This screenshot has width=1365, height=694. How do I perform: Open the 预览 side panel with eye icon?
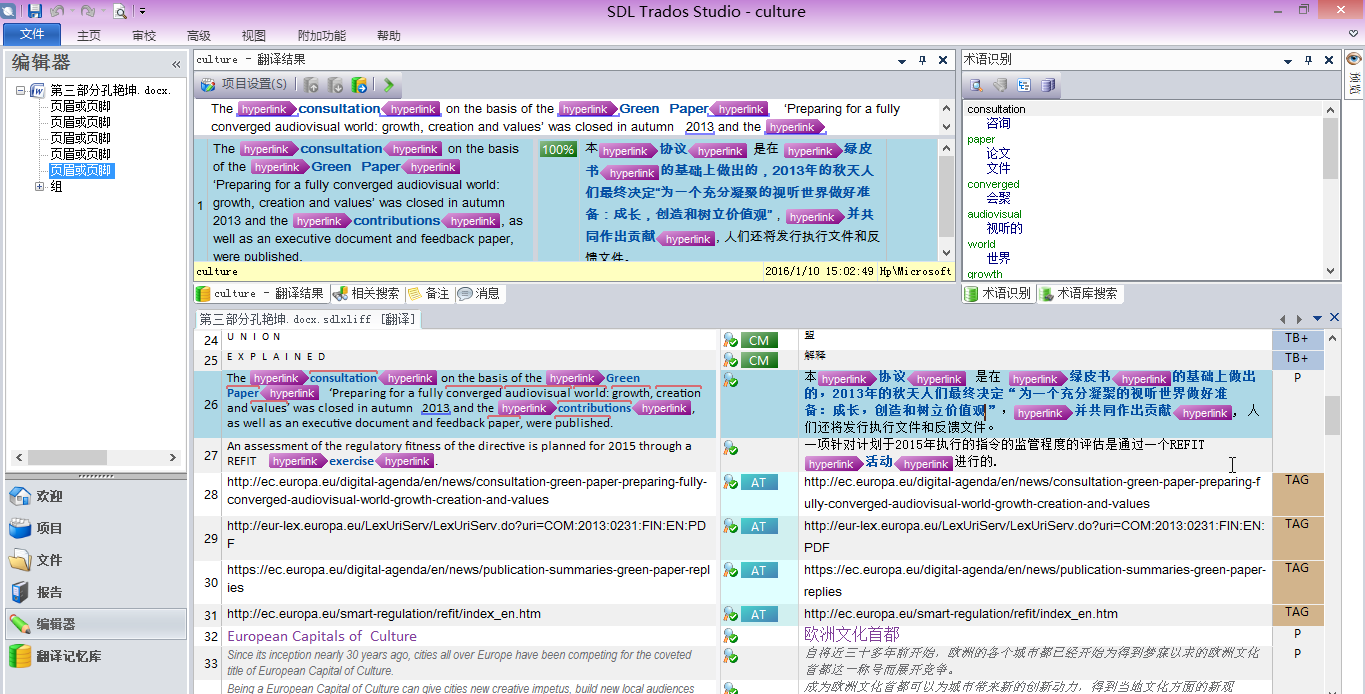[1354, 73]
